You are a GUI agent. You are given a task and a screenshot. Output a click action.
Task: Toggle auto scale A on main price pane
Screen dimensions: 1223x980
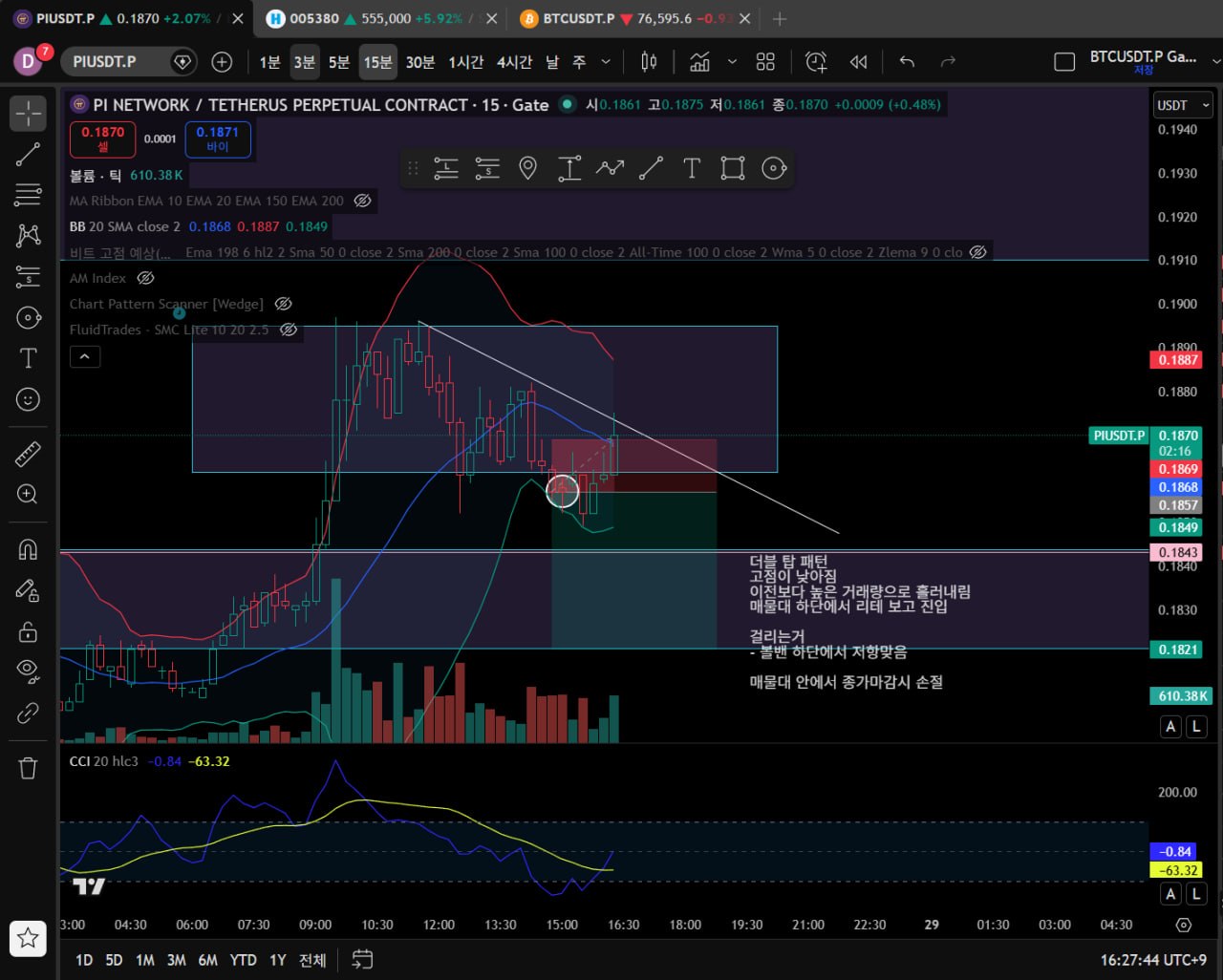[1170, 726]
